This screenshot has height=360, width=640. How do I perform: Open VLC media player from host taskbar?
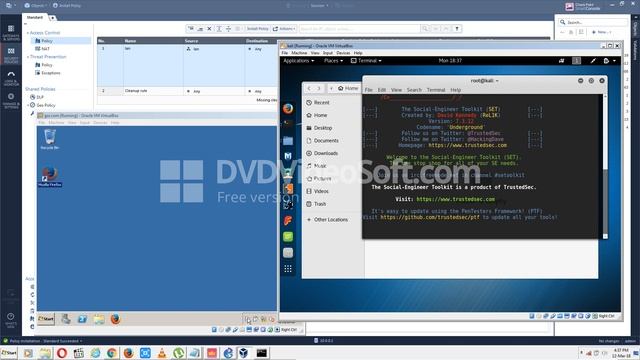(x=162, y=353)
